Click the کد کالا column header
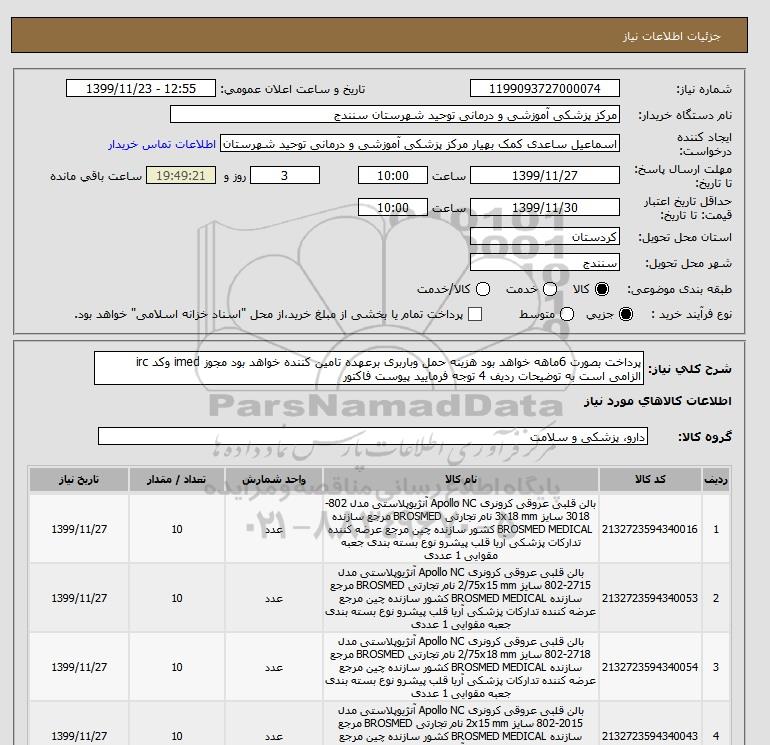This screenshot has width=770, height=745. pos(650,479)
